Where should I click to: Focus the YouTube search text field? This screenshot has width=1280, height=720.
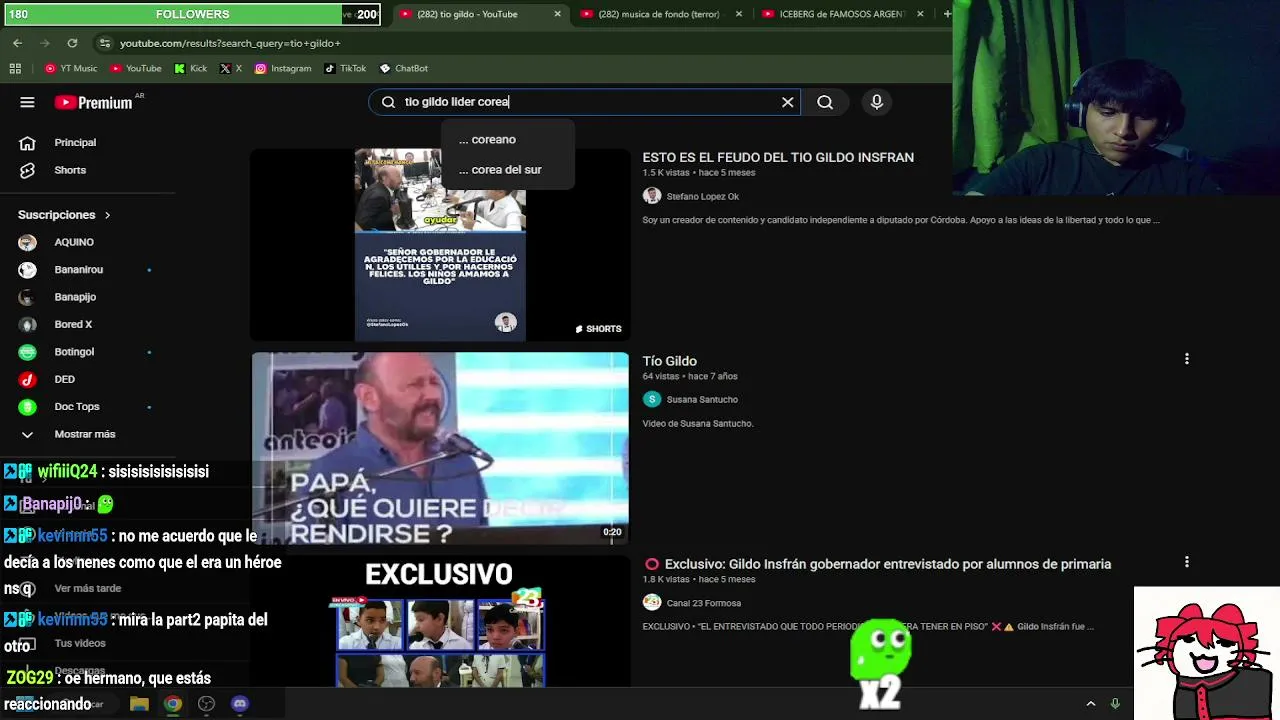pos(585,102)
